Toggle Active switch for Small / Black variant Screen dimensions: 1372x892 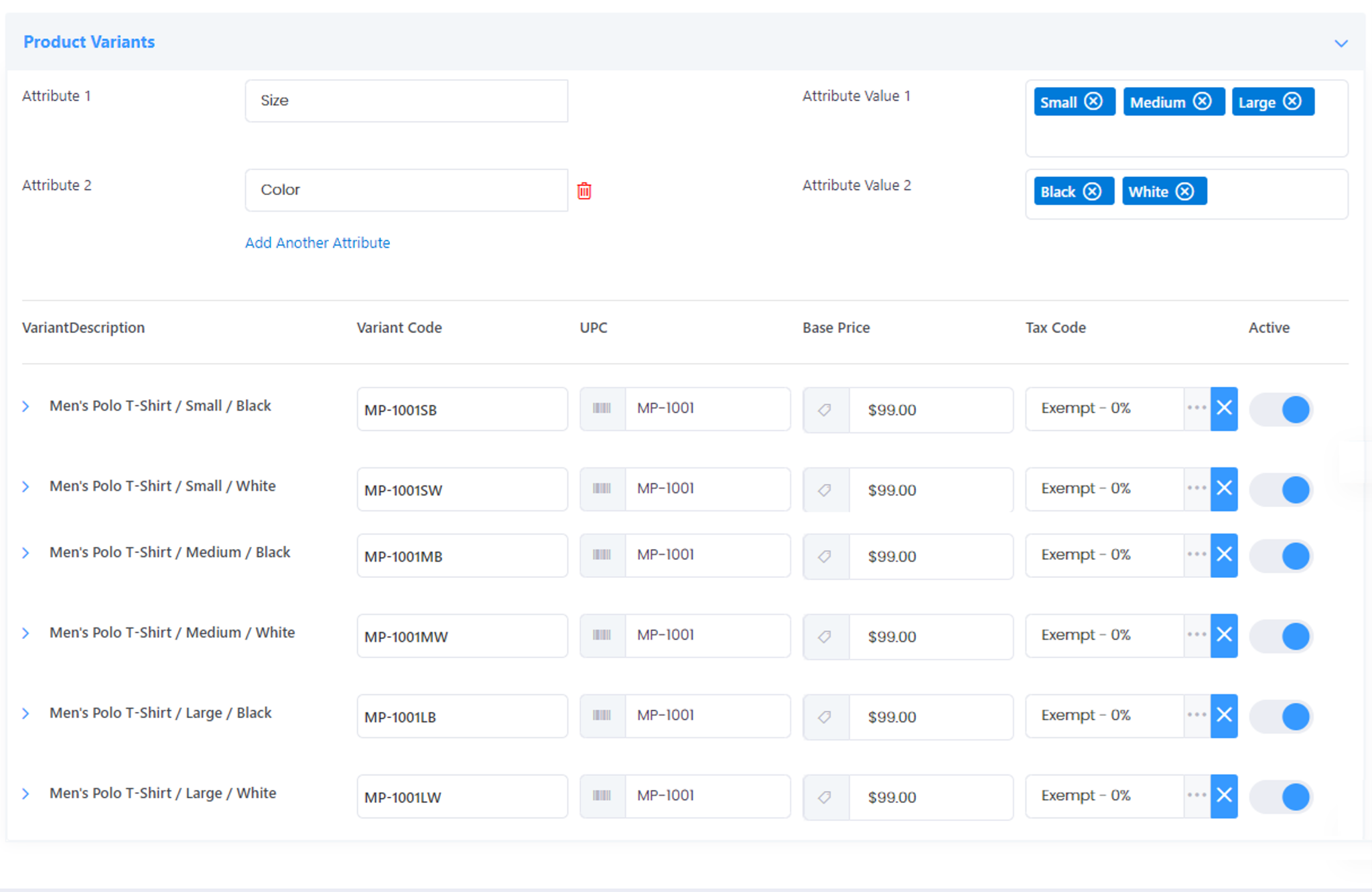click(1281, 409)
